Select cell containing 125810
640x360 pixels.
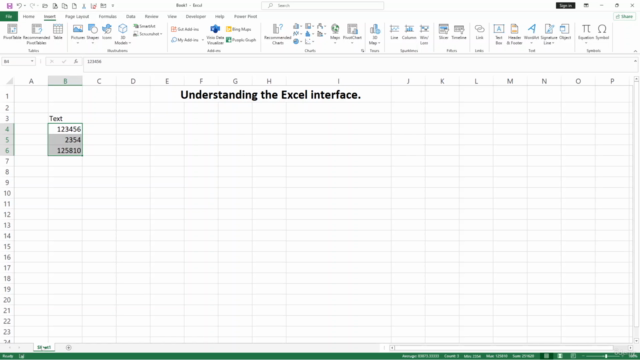coord(65,151)
